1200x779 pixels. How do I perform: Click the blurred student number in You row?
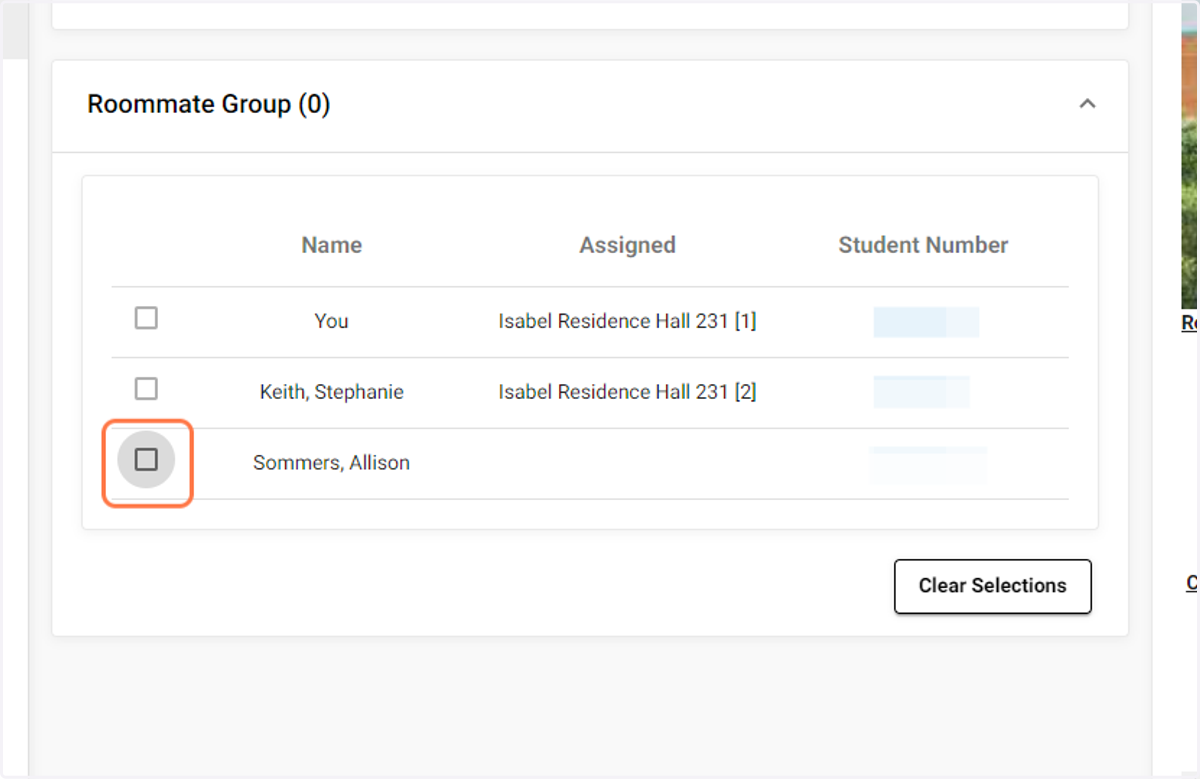point(926,322)
